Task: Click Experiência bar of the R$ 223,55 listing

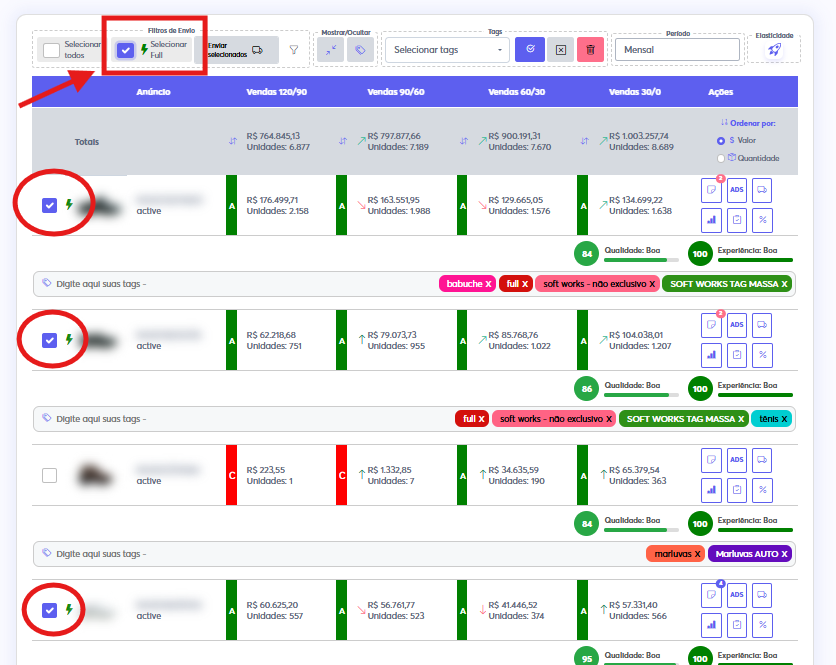Action: pos(755,530)
